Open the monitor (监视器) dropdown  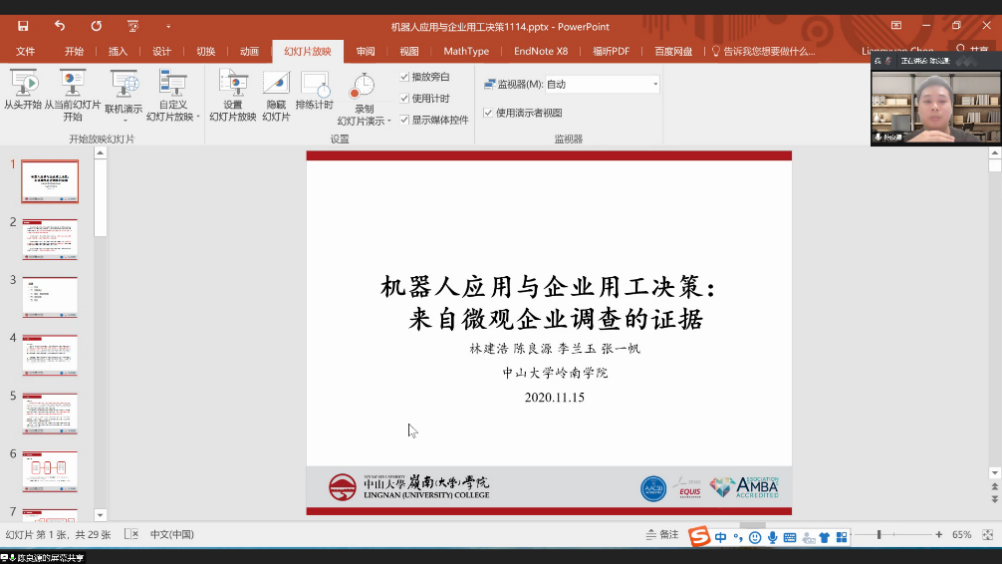point(571,85)
